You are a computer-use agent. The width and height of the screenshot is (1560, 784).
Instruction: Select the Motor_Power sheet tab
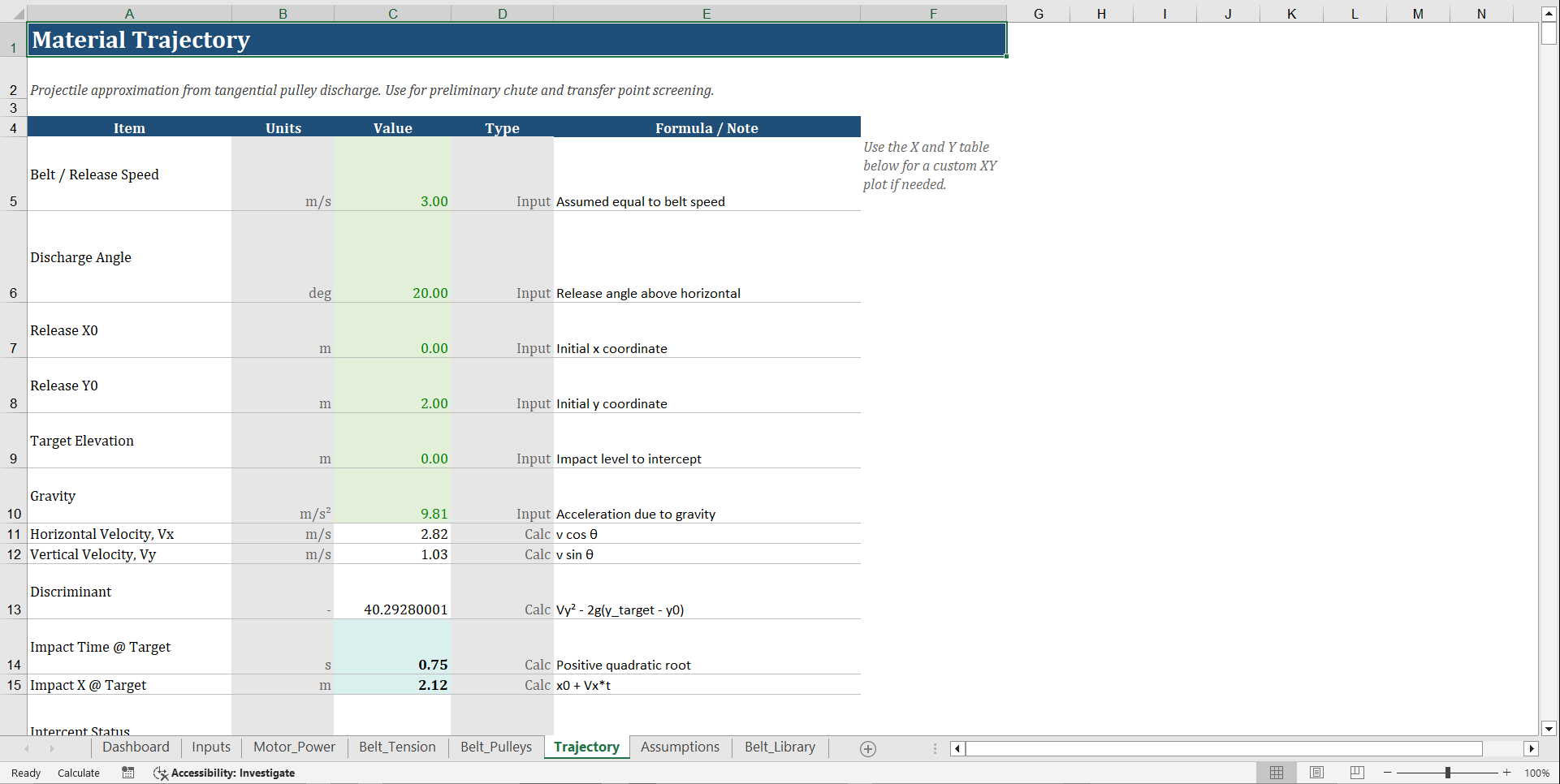[294, 747]
